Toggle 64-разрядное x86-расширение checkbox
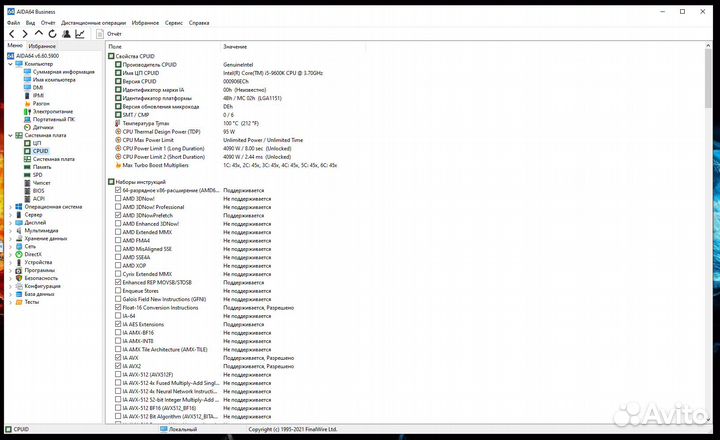Viewport: 720px width, 440px height. 118,190
